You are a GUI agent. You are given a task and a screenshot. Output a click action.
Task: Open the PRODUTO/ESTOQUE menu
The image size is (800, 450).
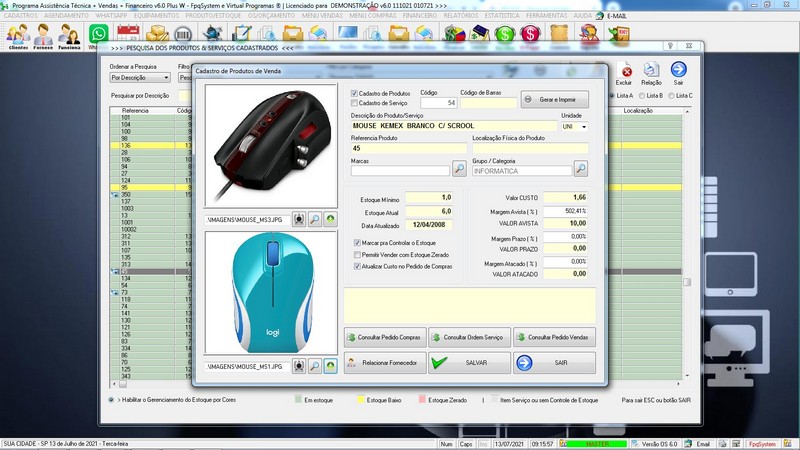point(213,16)
